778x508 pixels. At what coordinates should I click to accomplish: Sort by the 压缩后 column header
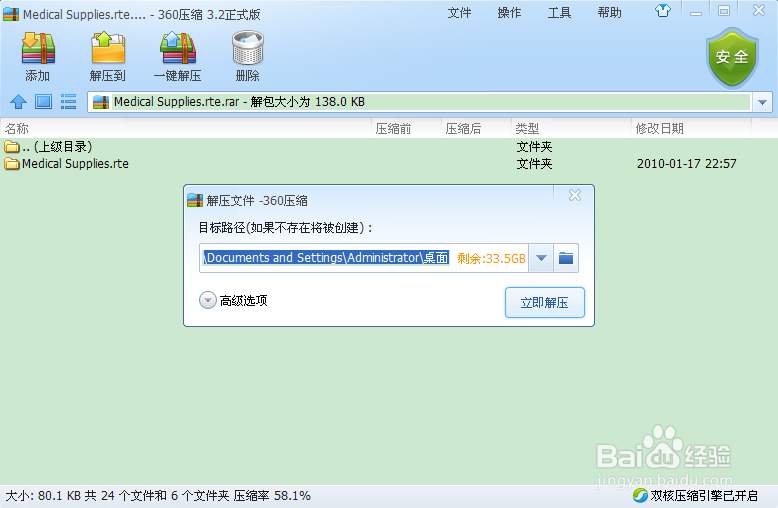[x=477, y=128]
